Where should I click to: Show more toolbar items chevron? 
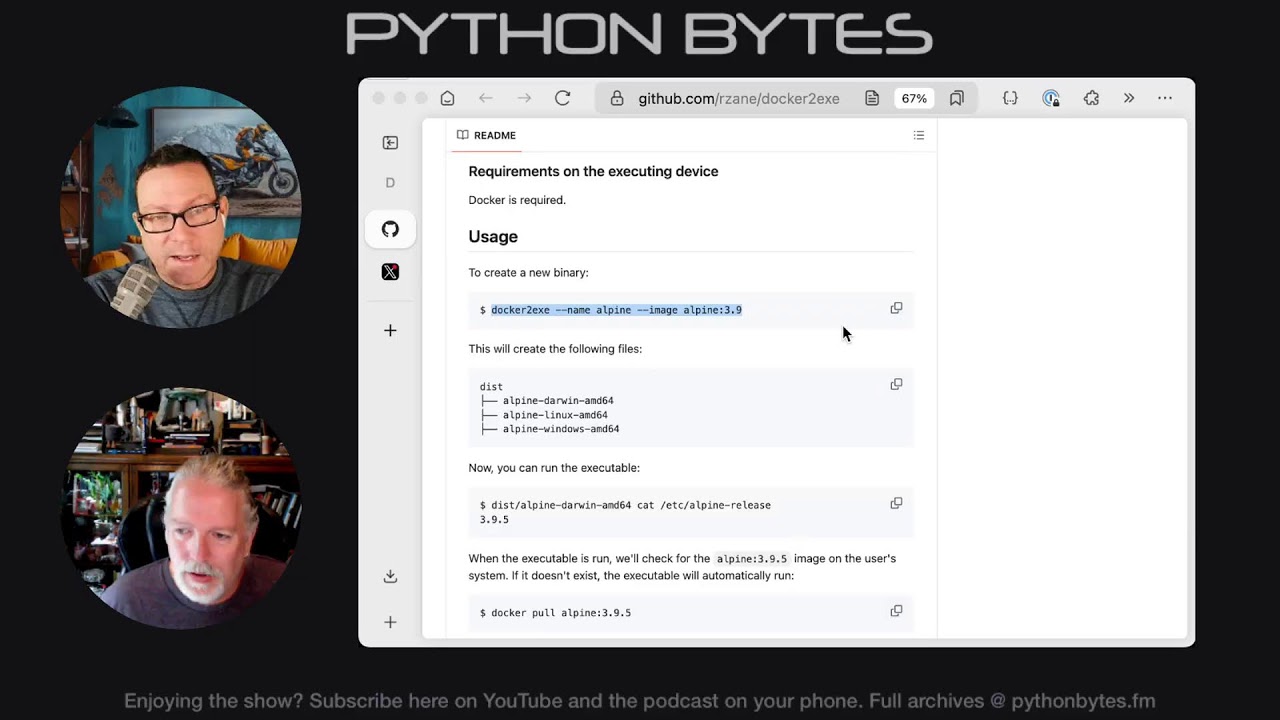1129,98
